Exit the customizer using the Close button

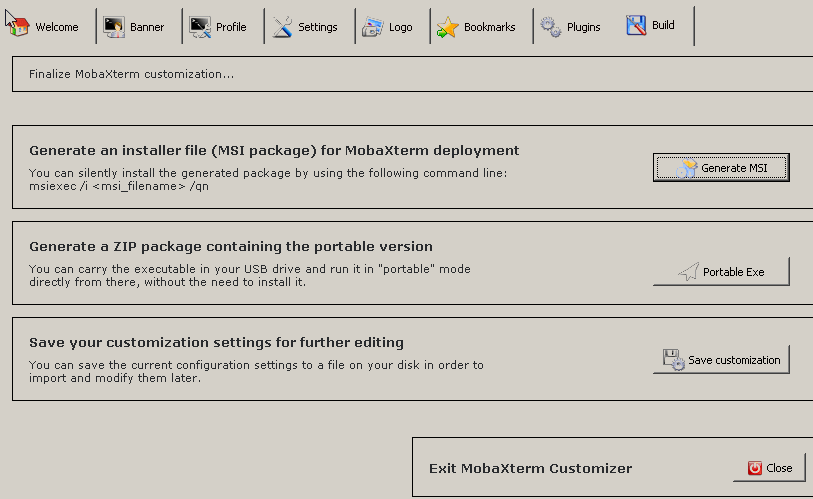768,468
